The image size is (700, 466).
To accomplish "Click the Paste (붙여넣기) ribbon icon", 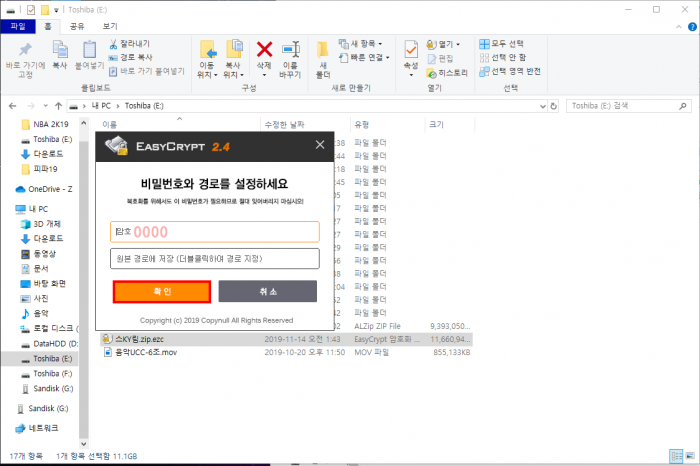I will pyautogui.click(x=89, y=50).
